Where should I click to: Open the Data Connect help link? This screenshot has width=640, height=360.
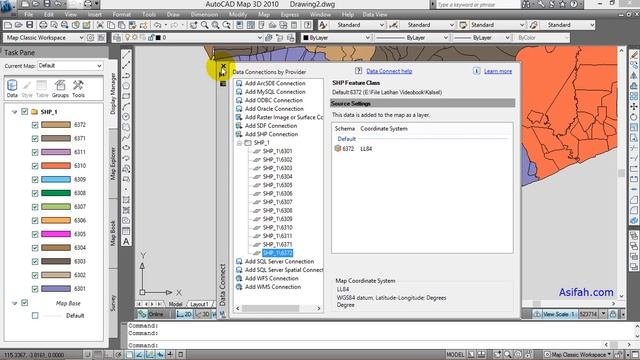point(389,71)
